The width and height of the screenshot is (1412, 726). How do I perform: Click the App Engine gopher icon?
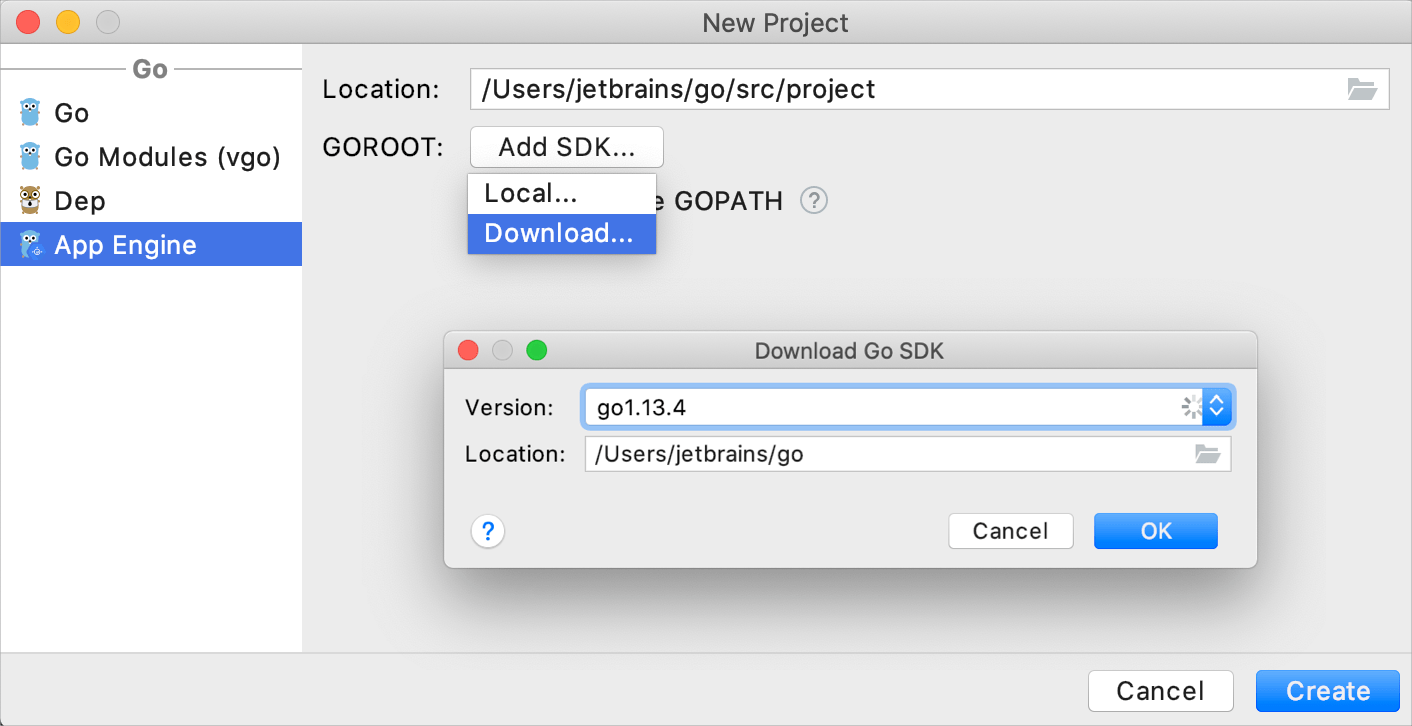pyautogui.click(x=31, y=245)
